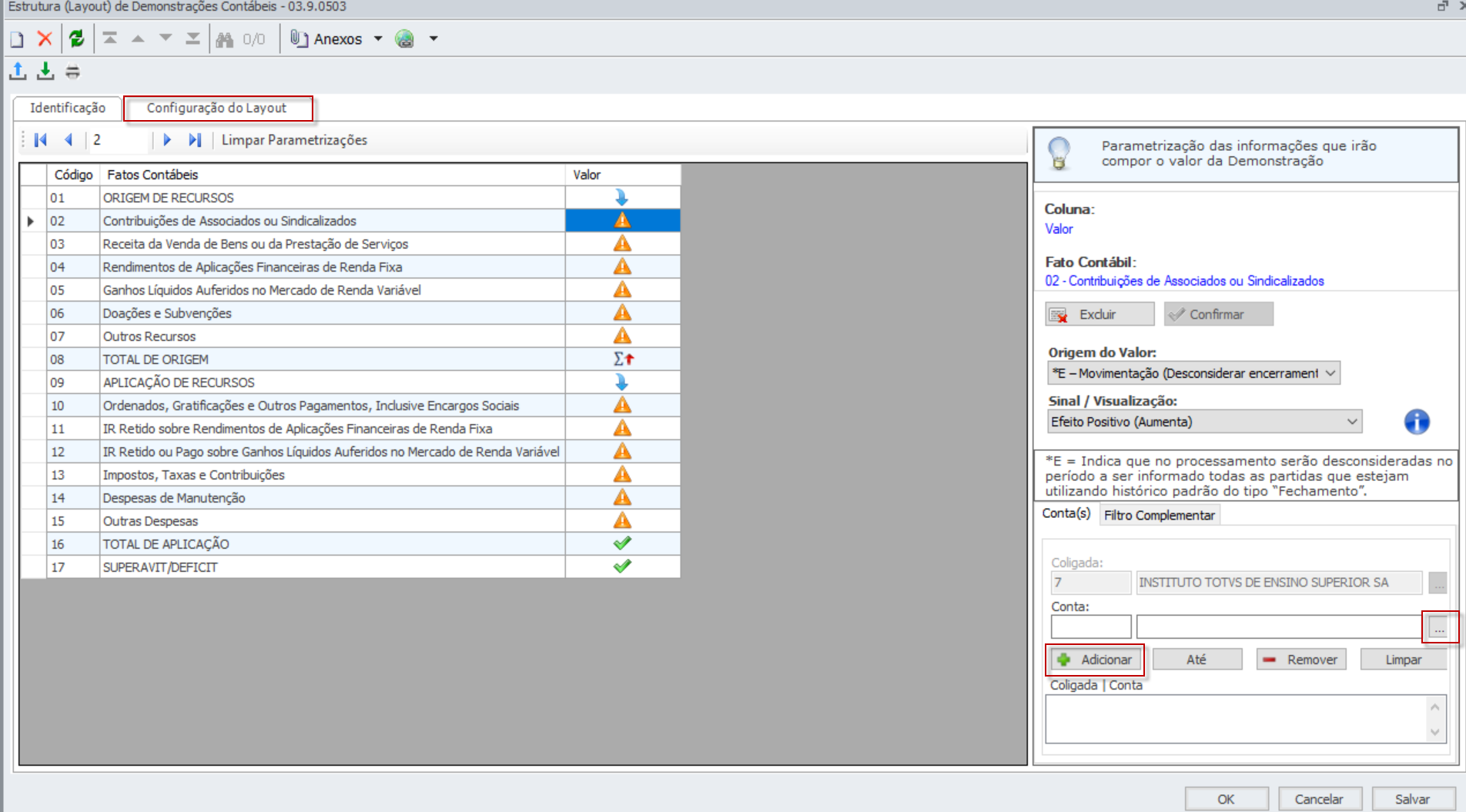Click the Código column header
The width and height of the screenshot is (1466, 812).
click(x=73, y=175)
